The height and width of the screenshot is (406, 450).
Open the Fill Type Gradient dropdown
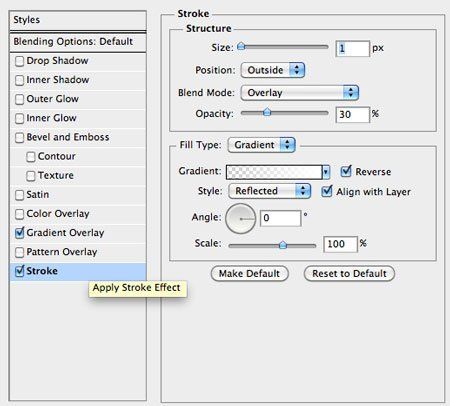tap(261, 145)
